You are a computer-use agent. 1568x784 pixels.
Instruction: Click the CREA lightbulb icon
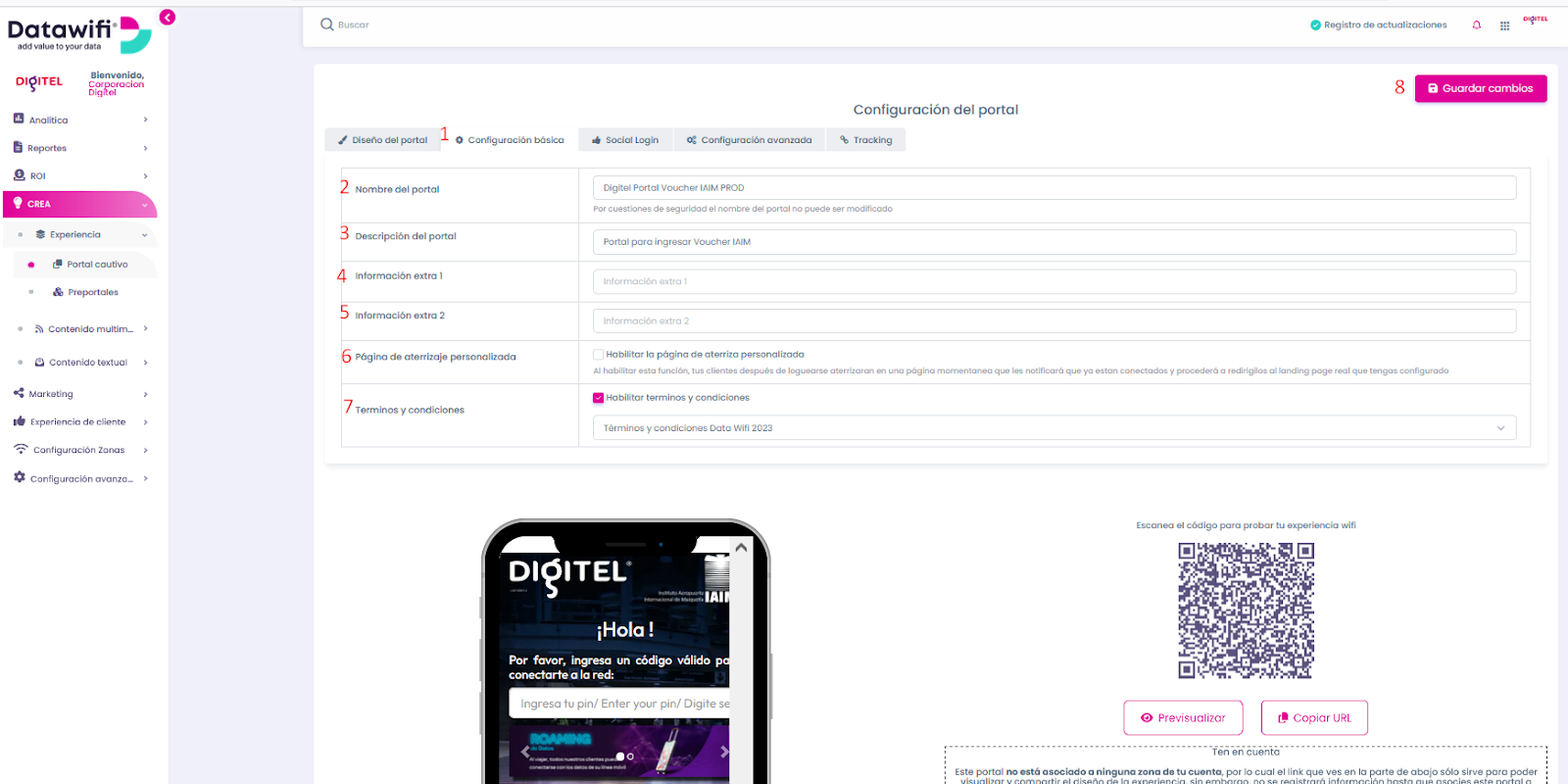18,203
